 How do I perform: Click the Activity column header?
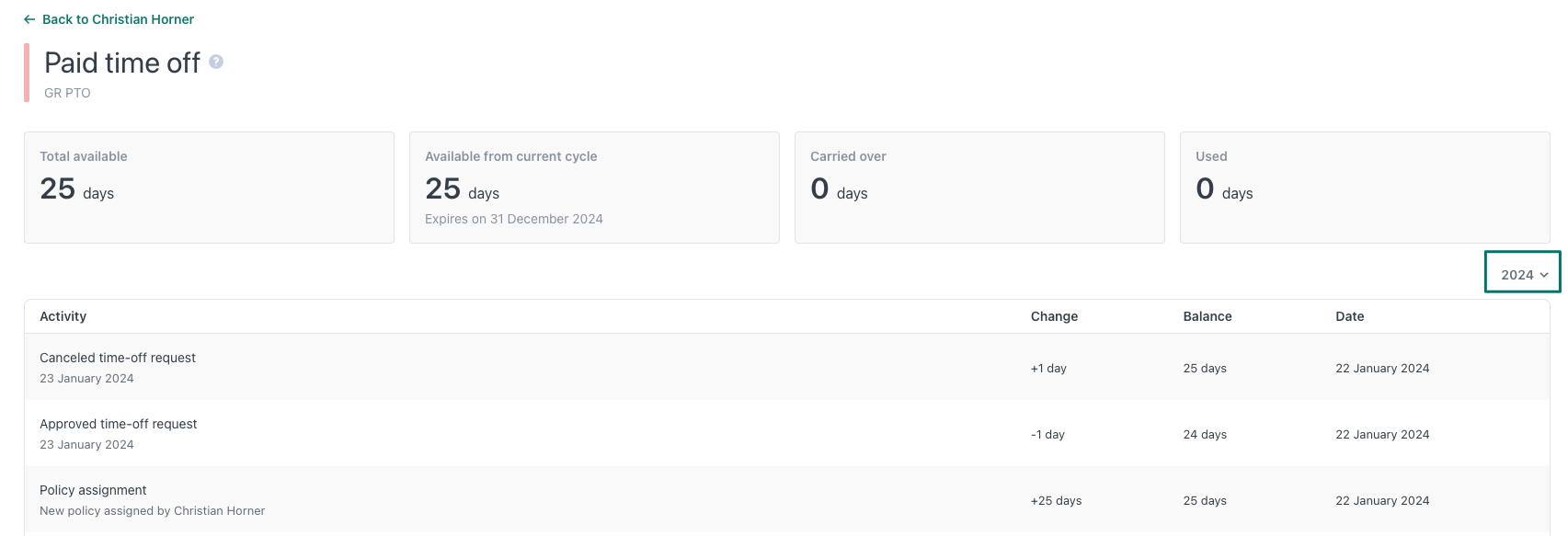click(63, 316)
